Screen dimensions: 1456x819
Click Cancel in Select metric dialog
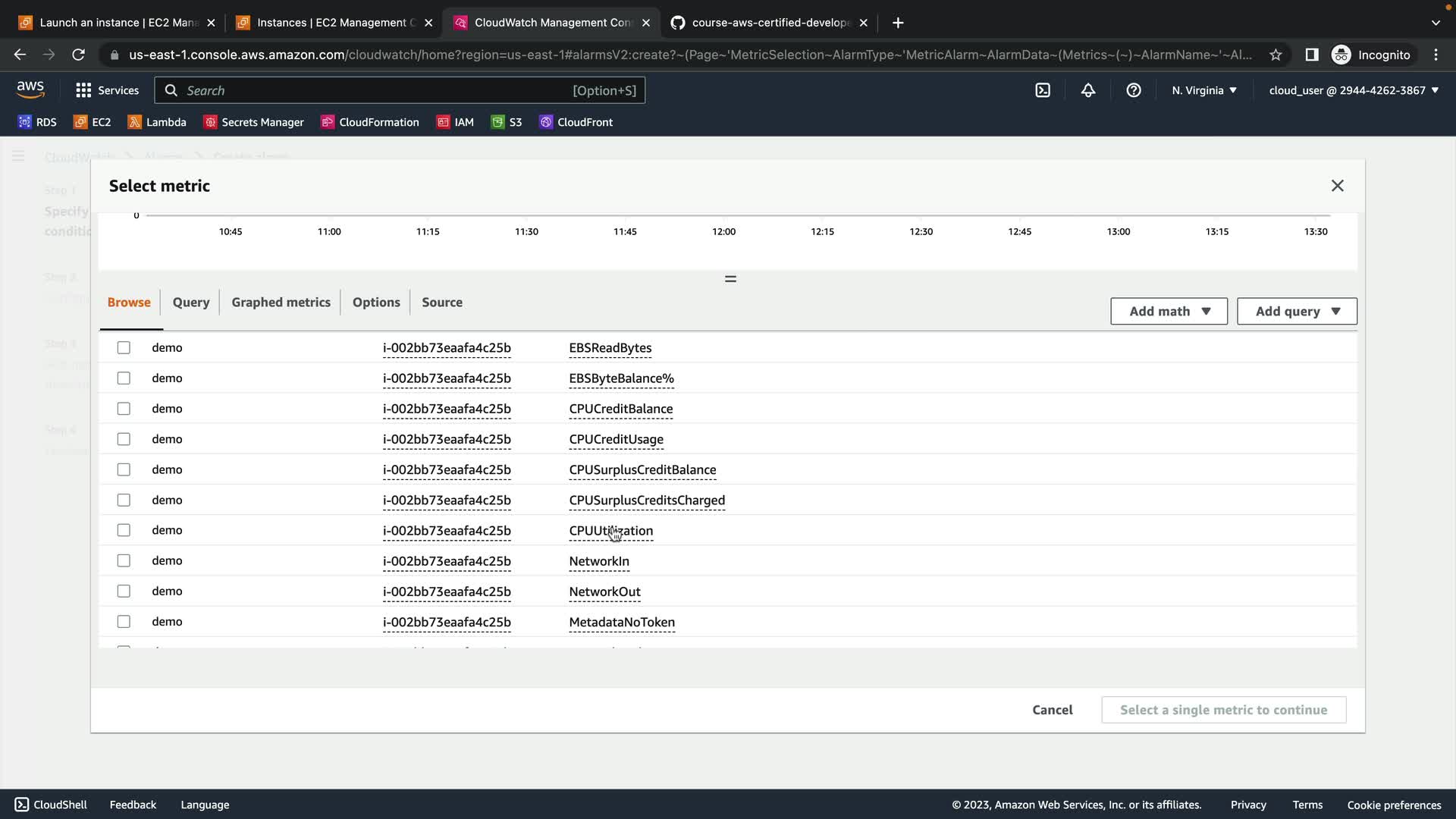(x=1052, y=710)
